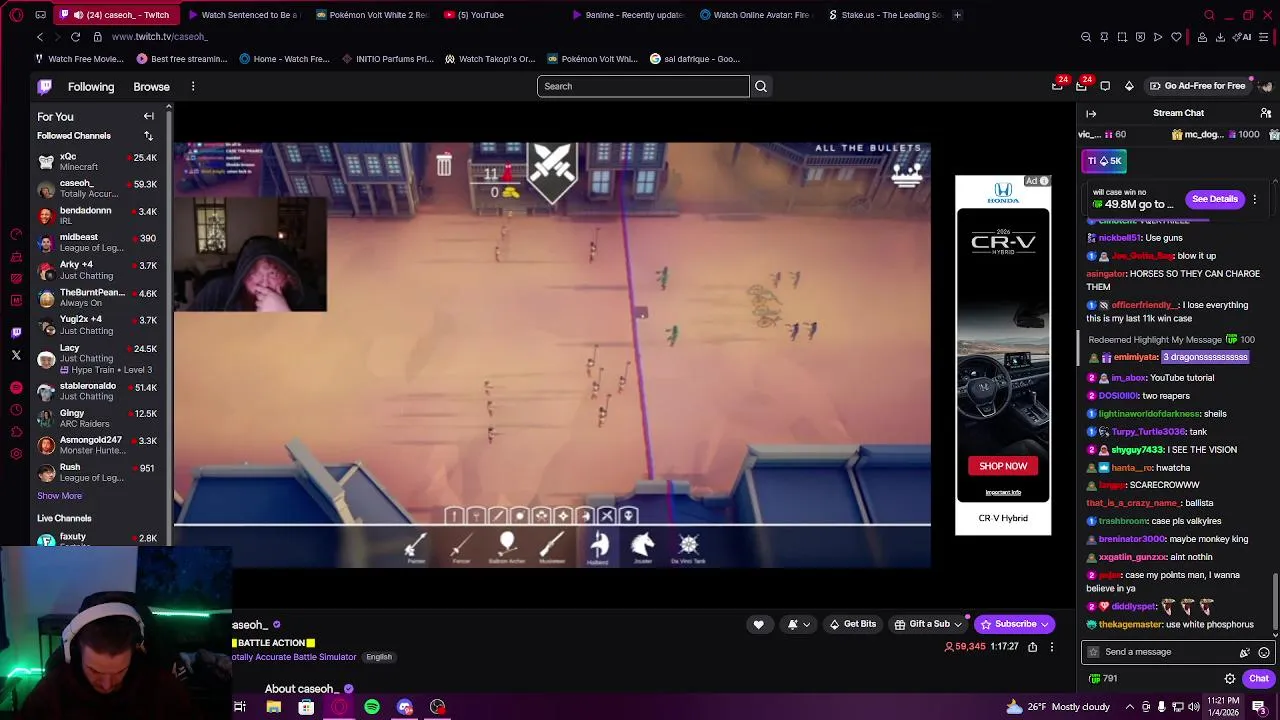Click the browser address bar URL
This screenshot has height=720, width=1280.
point(160,37)
